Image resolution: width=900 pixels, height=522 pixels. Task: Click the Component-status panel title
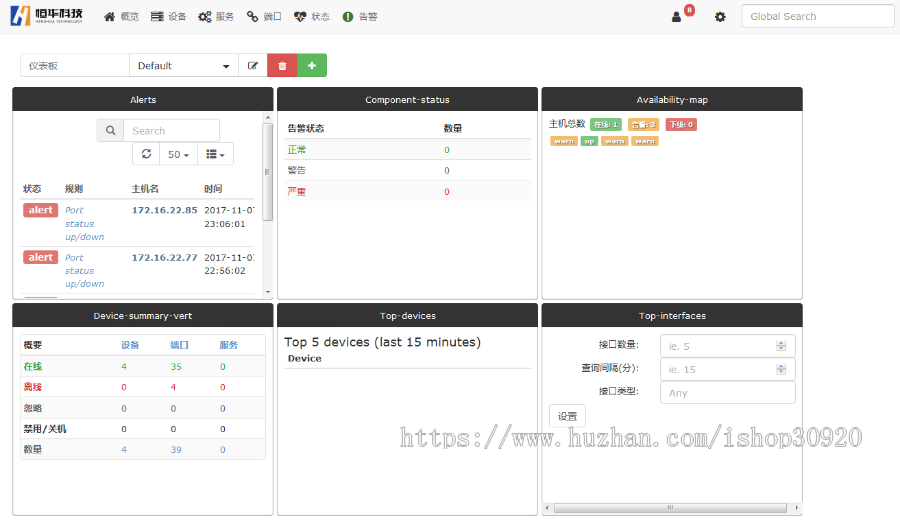coord(408,99)
